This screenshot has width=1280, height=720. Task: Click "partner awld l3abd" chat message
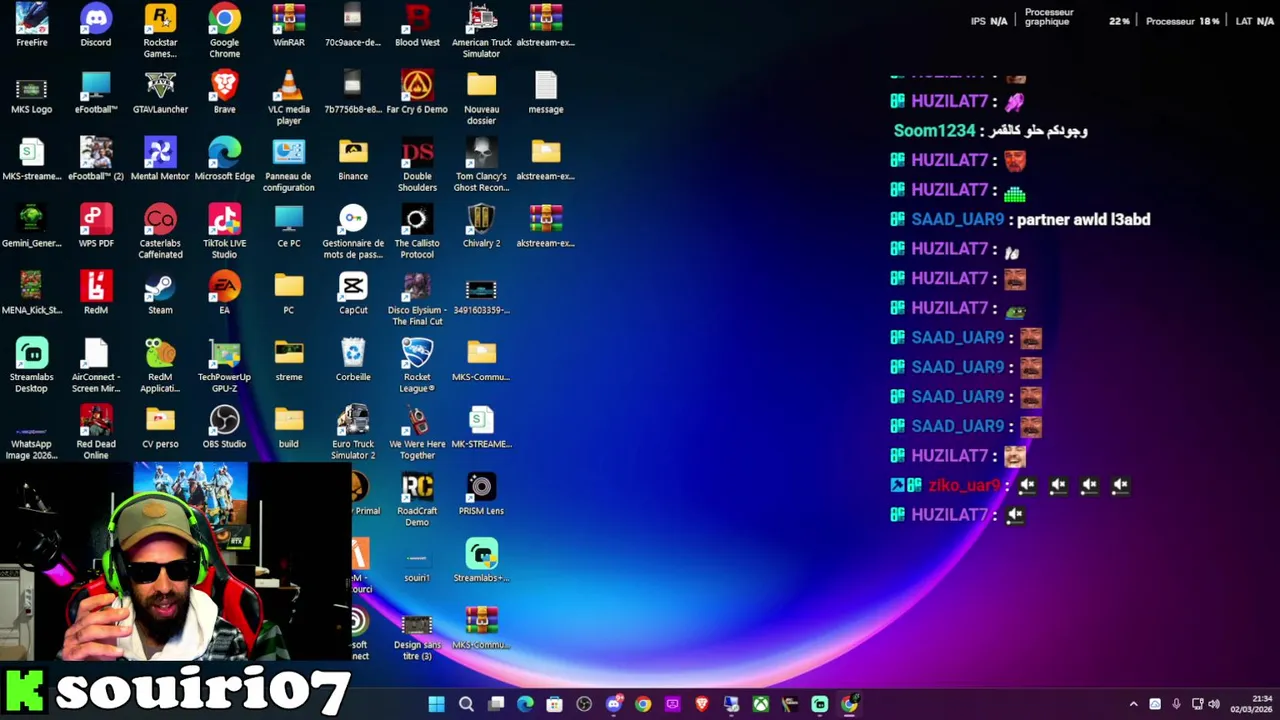coord(1083,220)
